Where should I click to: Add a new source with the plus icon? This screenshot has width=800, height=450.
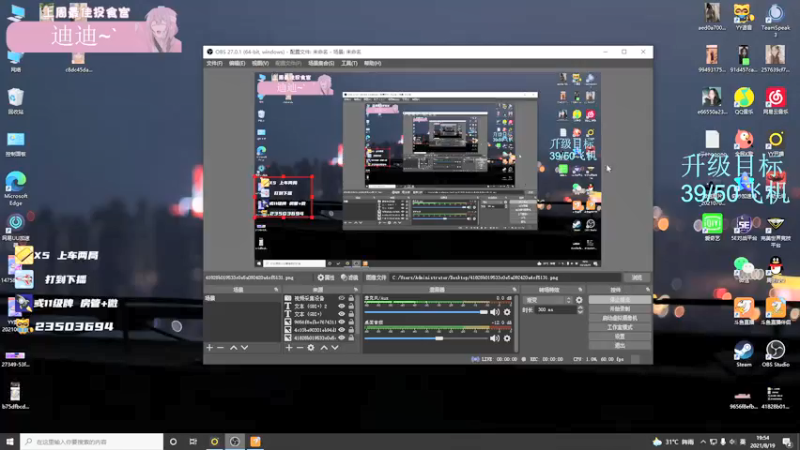pyautogui.click(x=289, y=347)
